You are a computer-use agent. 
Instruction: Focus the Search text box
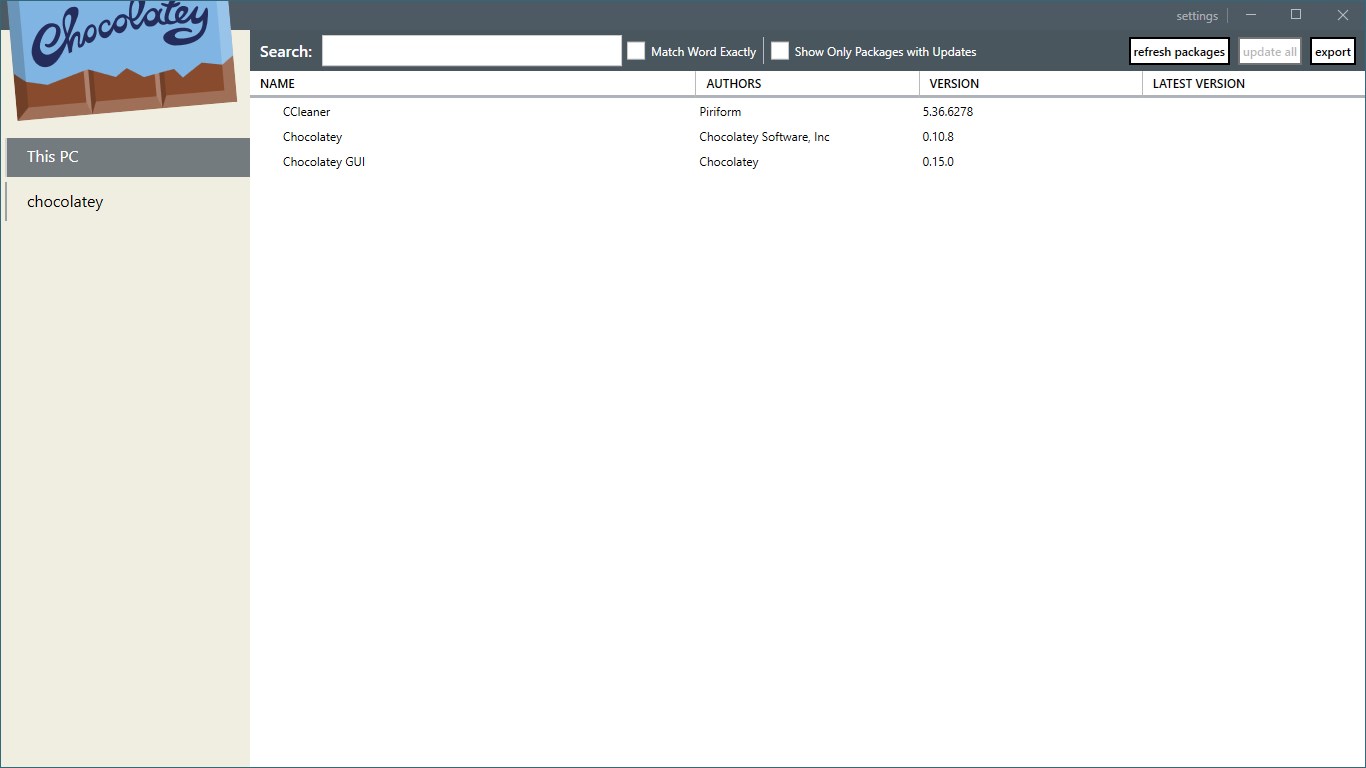pos(472,51)
